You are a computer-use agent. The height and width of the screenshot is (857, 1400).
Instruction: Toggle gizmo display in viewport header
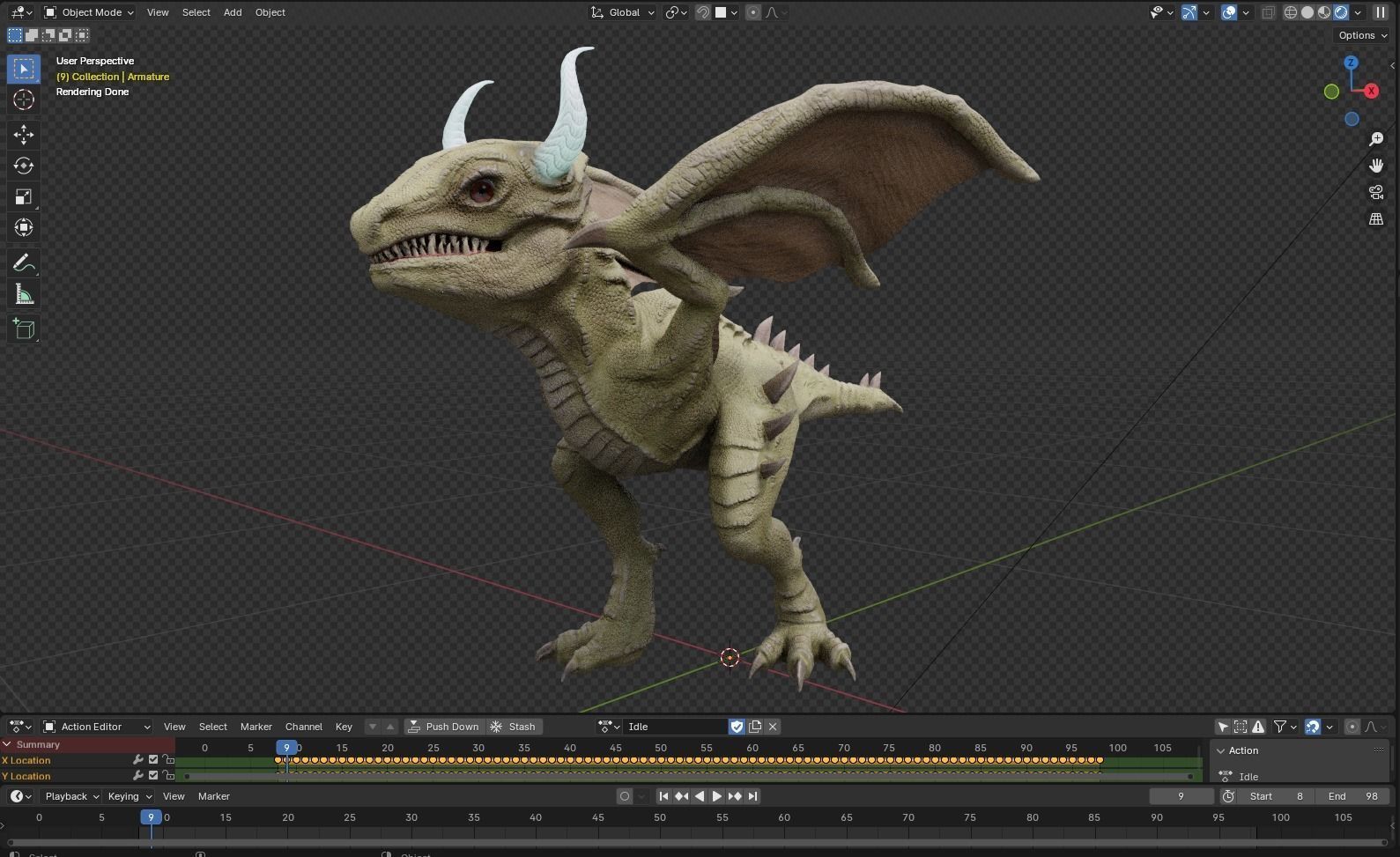click(x=1189, y=12)
